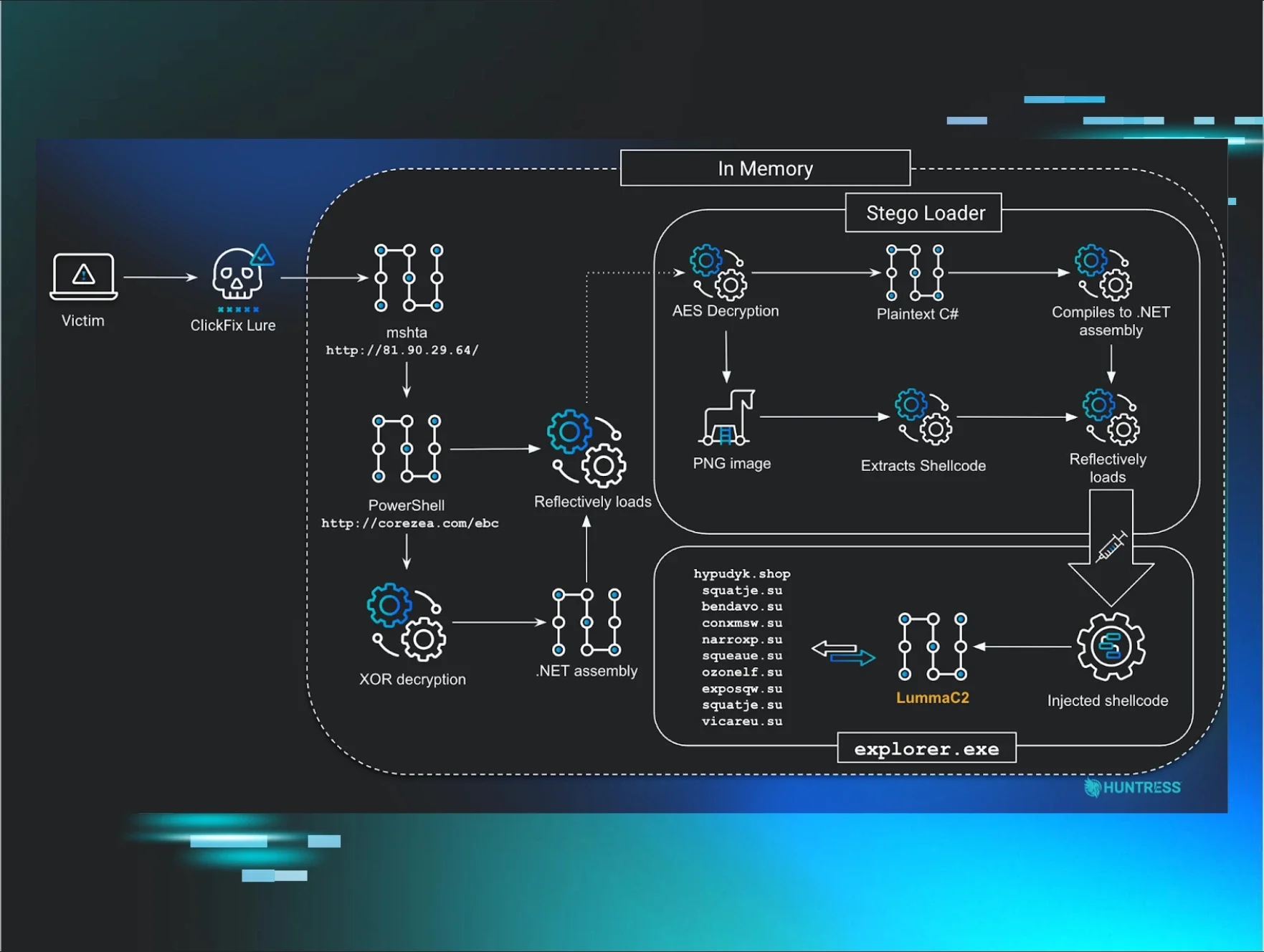Viewport: 1264px width, 952px height.
Task: Select the PNG image trojan horse icon
Action: 727,417
